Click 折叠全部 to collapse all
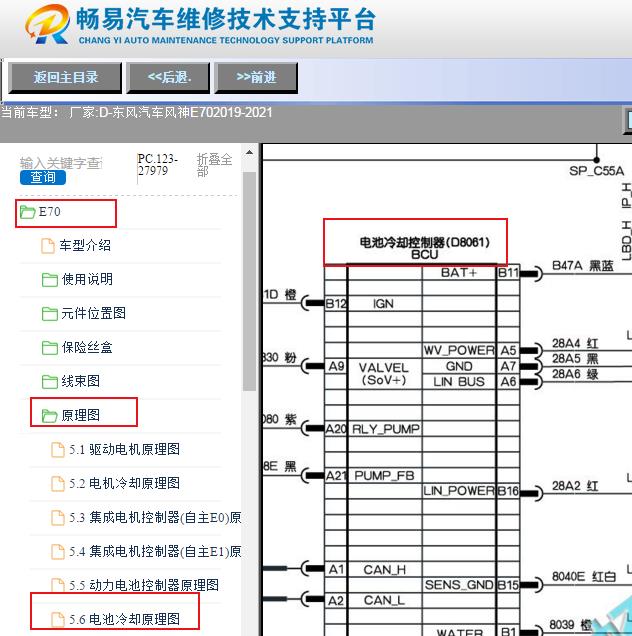Screen dimensions: 632x636 click(x=214, y=165)
